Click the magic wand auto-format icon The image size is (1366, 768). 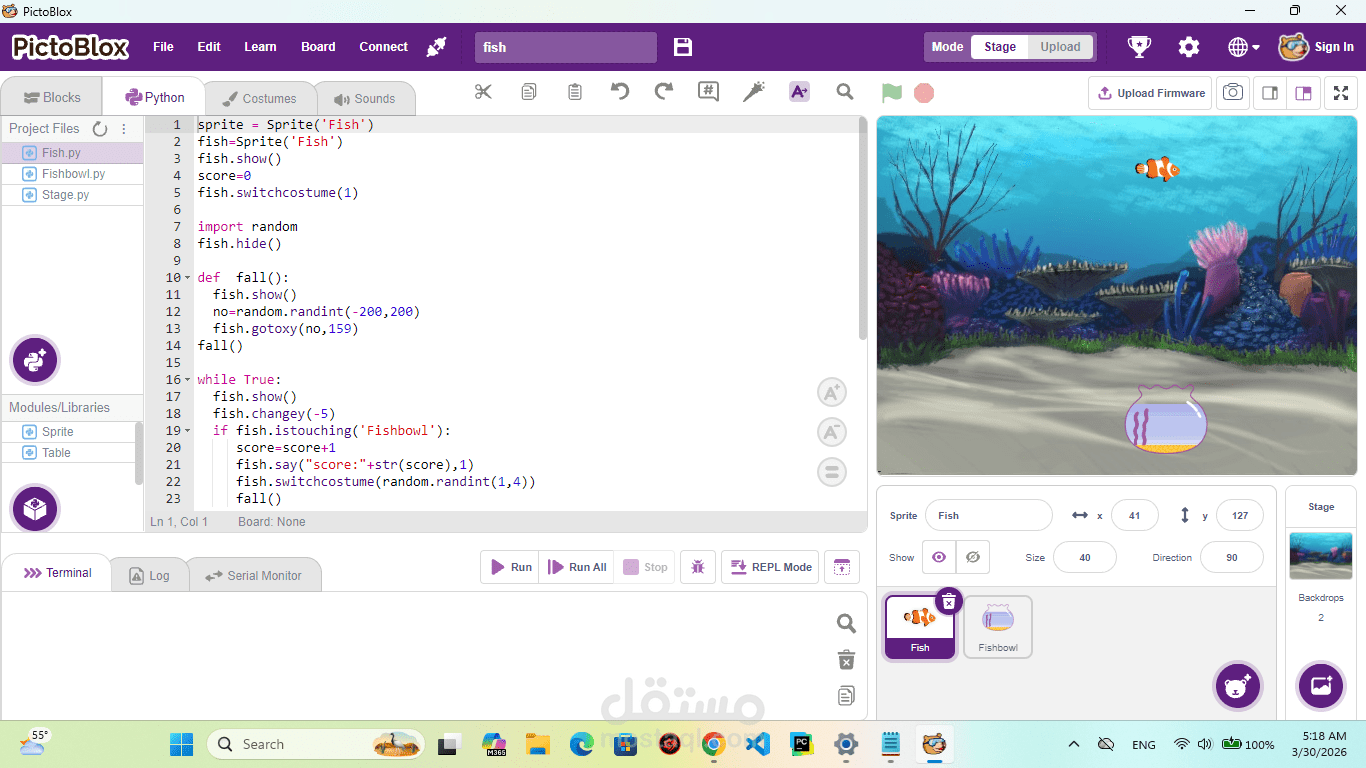[x=753, y=92]
